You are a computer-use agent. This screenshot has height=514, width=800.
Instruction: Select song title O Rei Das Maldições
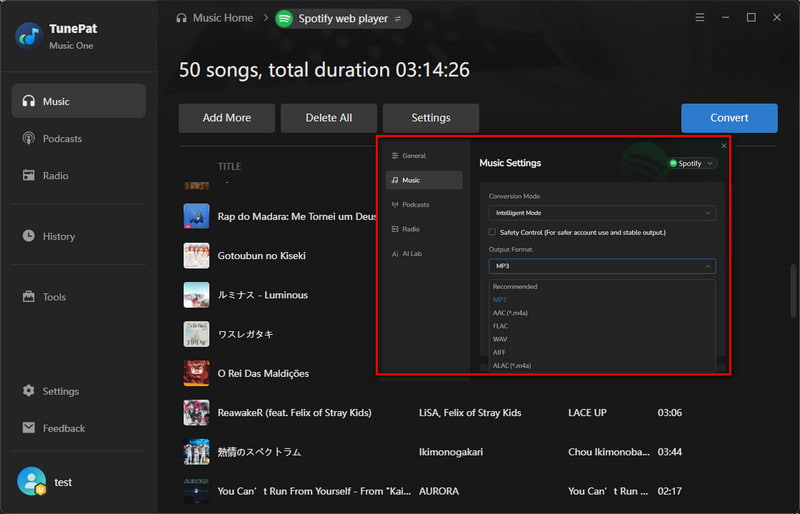[x=263, y=374]
